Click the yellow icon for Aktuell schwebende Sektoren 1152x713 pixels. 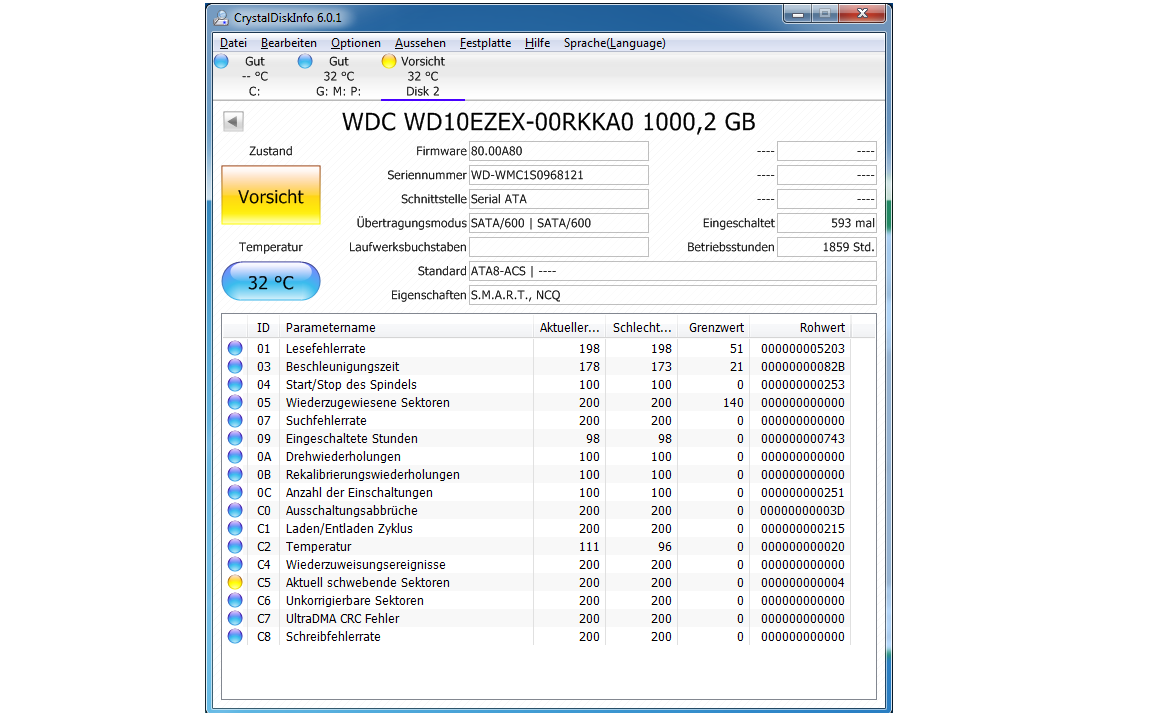235,582
